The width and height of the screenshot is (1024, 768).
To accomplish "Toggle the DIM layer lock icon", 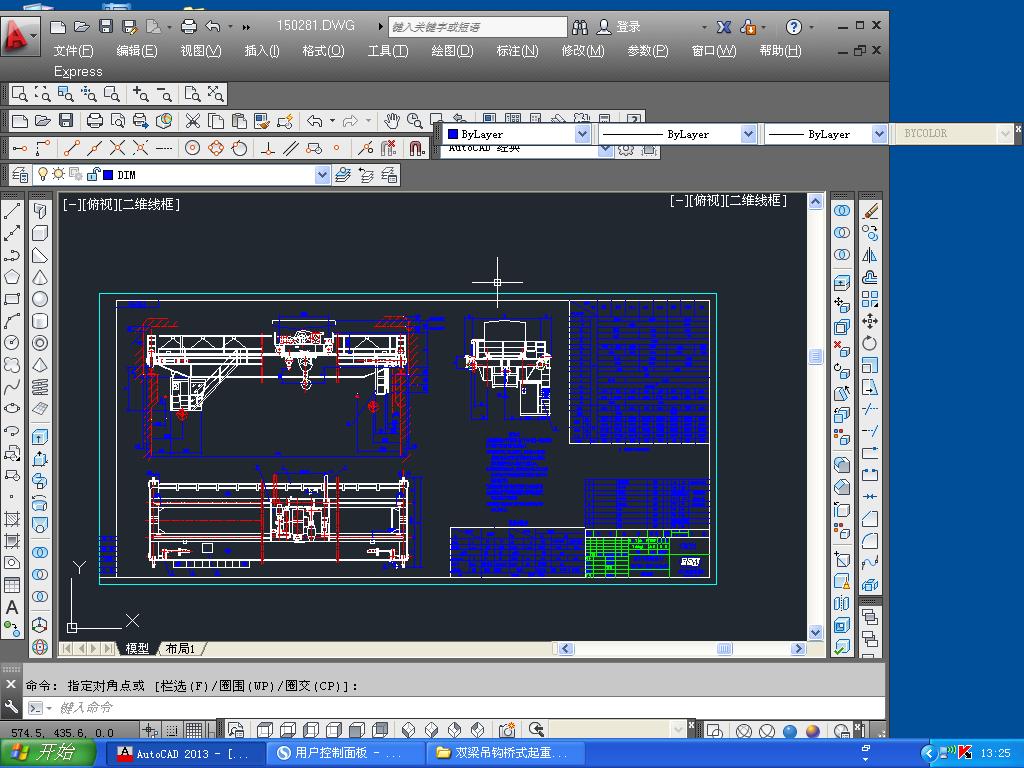I will click(93, 175).
